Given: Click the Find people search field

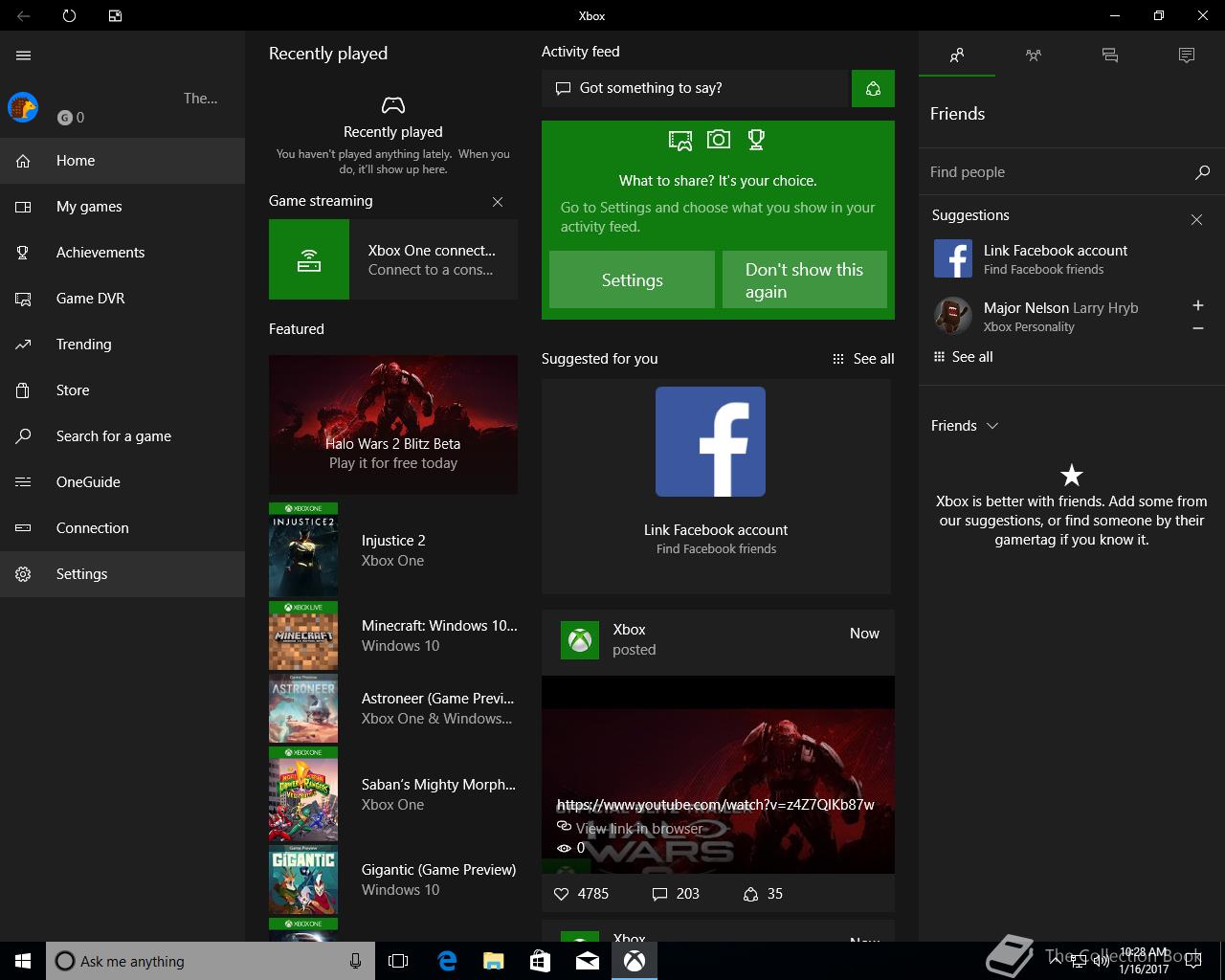Looking at the screenshot, I should point(1053,172).
